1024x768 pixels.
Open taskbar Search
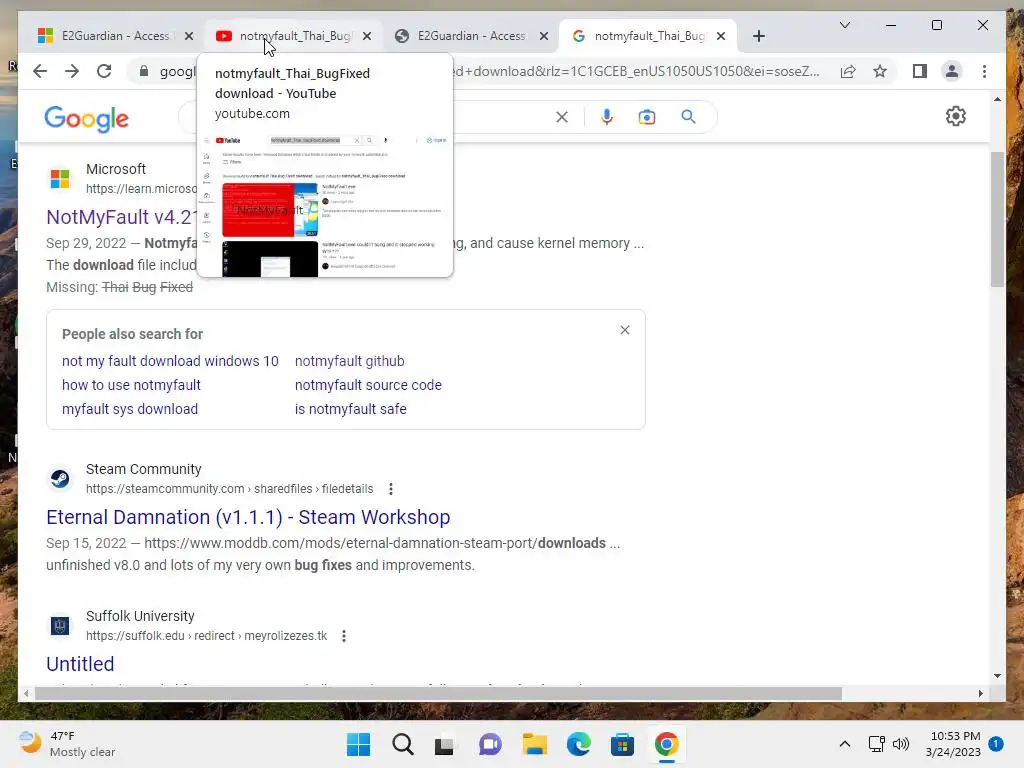click(402, 744)
